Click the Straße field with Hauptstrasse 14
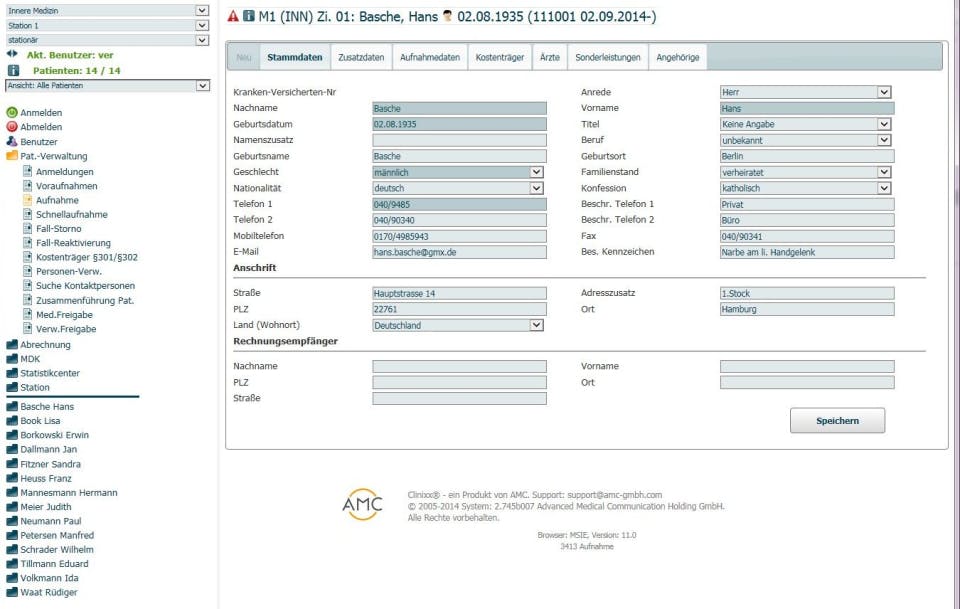960x609 pixels. (x=459, y=293)
